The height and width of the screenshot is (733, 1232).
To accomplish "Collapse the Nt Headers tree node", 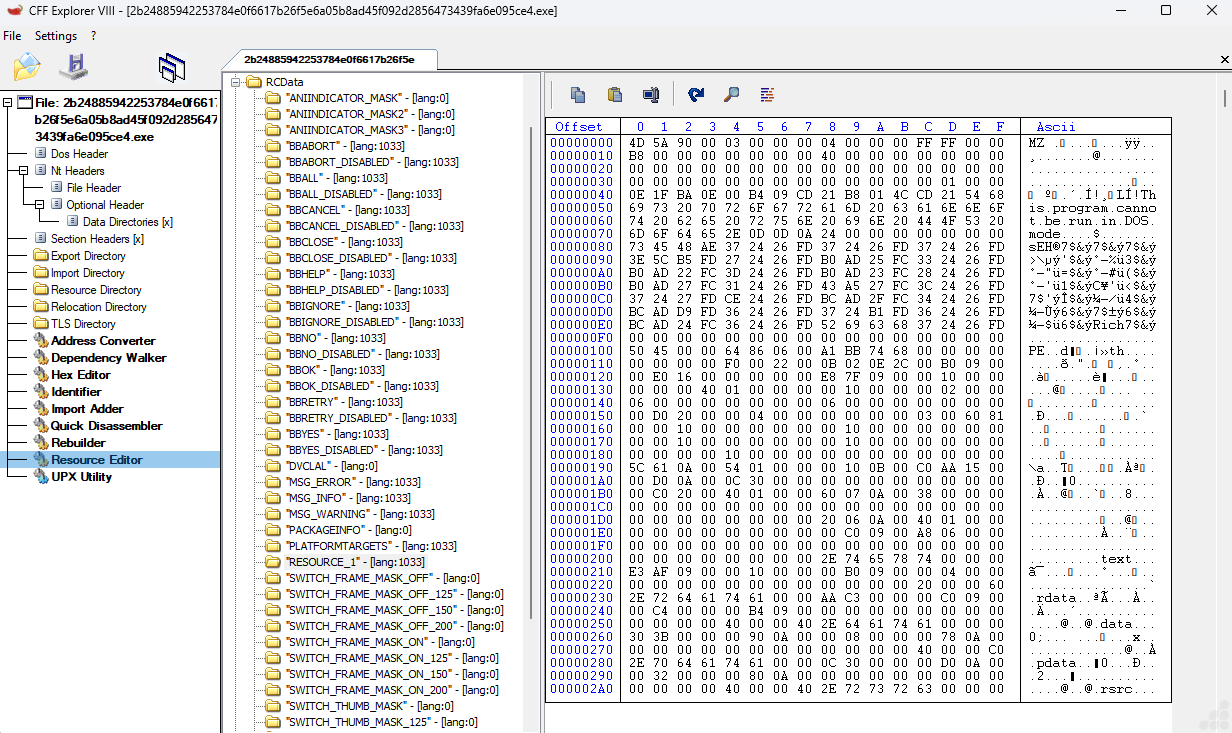I will coord(24,171).
